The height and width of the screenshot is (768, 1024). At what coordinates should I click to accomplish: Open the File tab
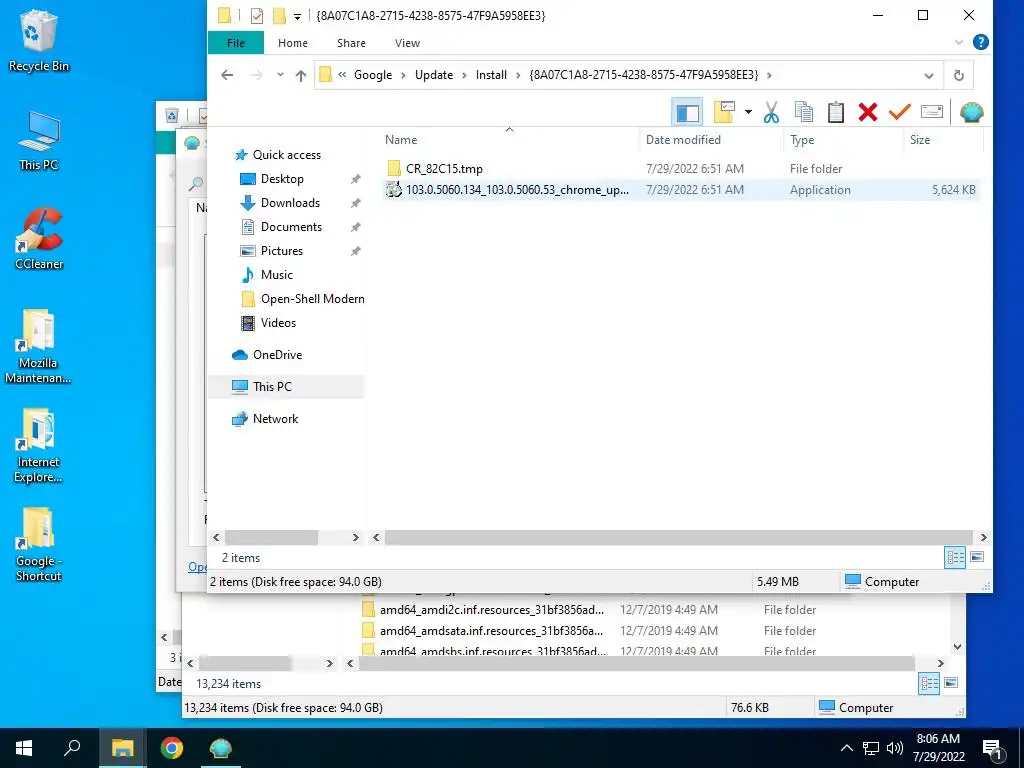pyautogui.click(x=236, y=43)
